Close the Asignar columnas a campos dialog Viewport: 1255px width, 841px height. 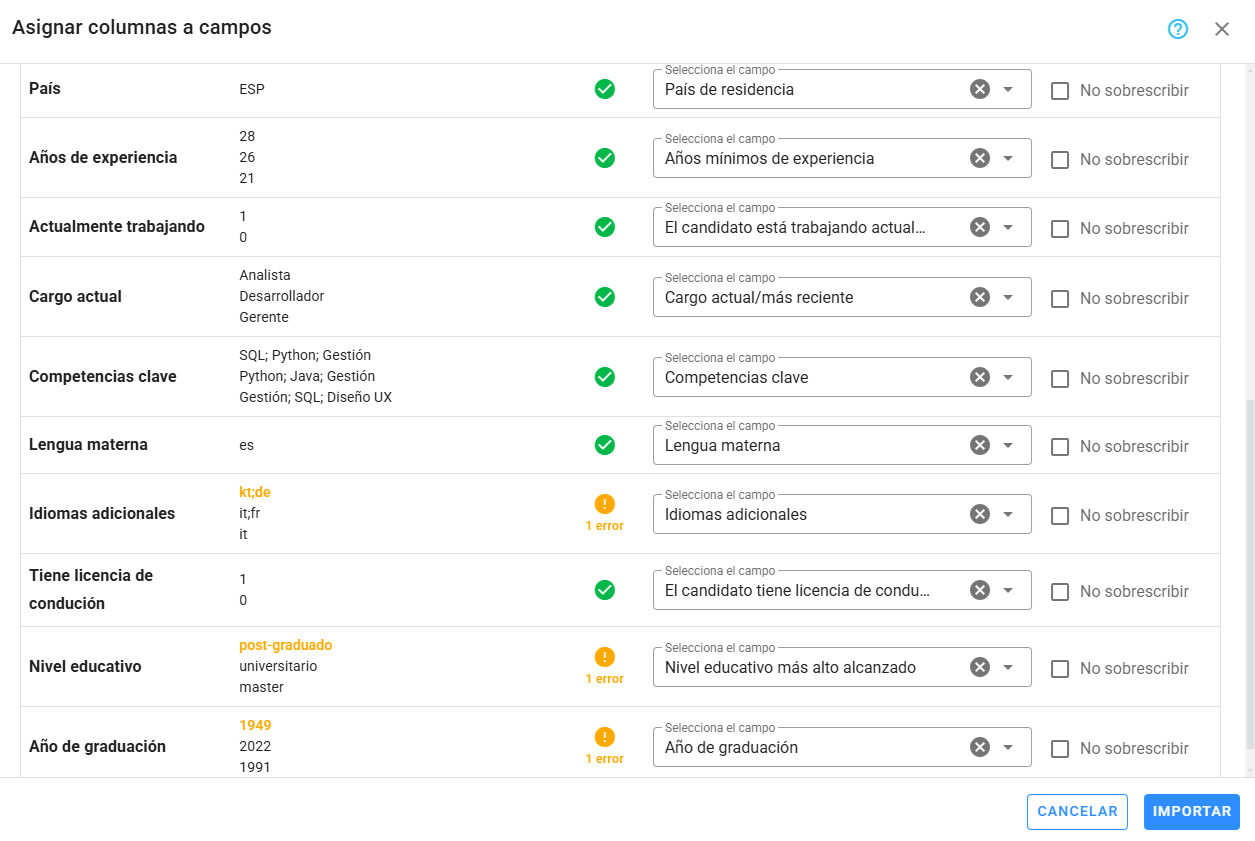point(1222,29)
